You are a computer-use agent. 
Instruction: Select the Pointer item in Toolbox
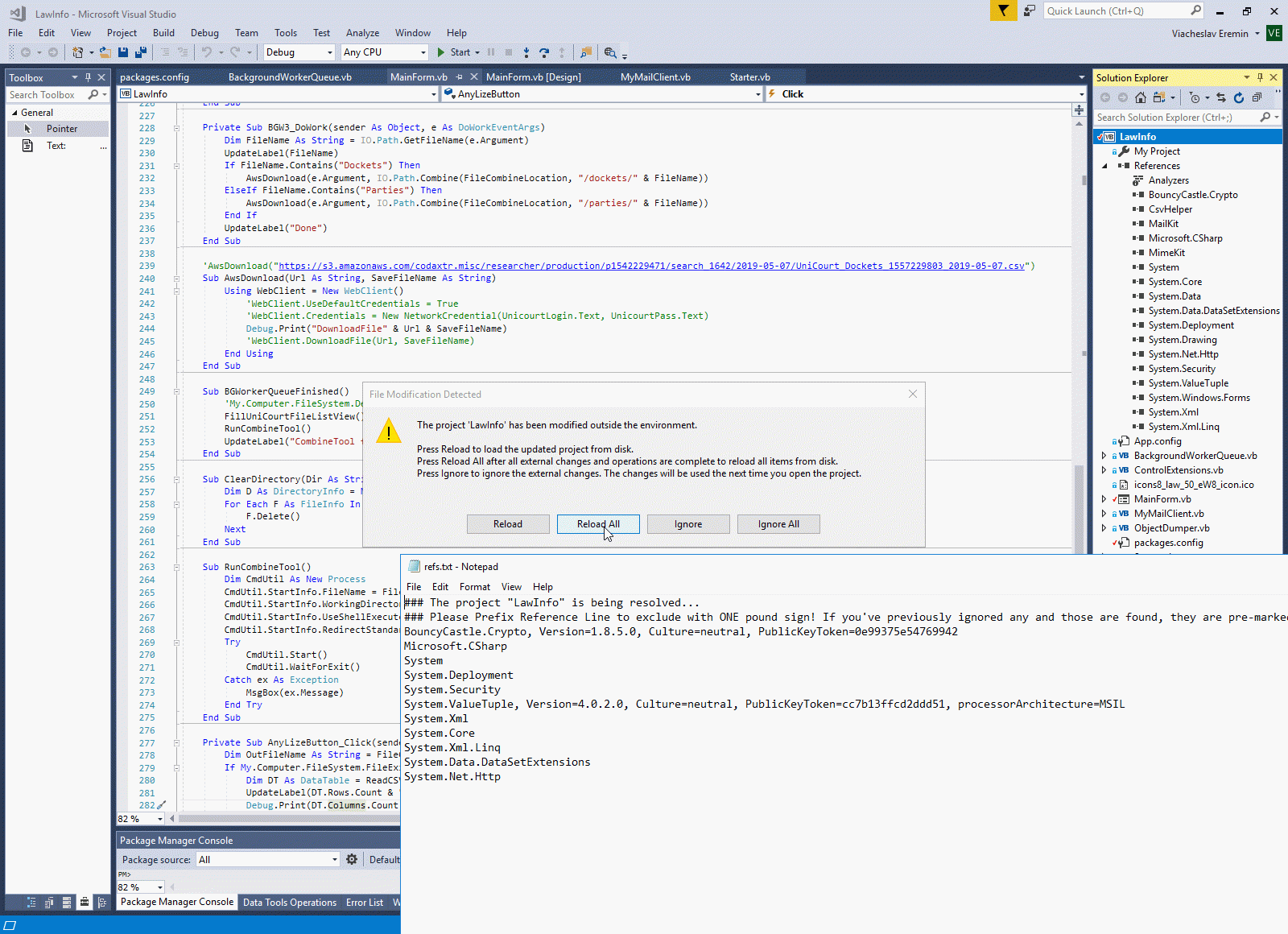tap(58, 129)
